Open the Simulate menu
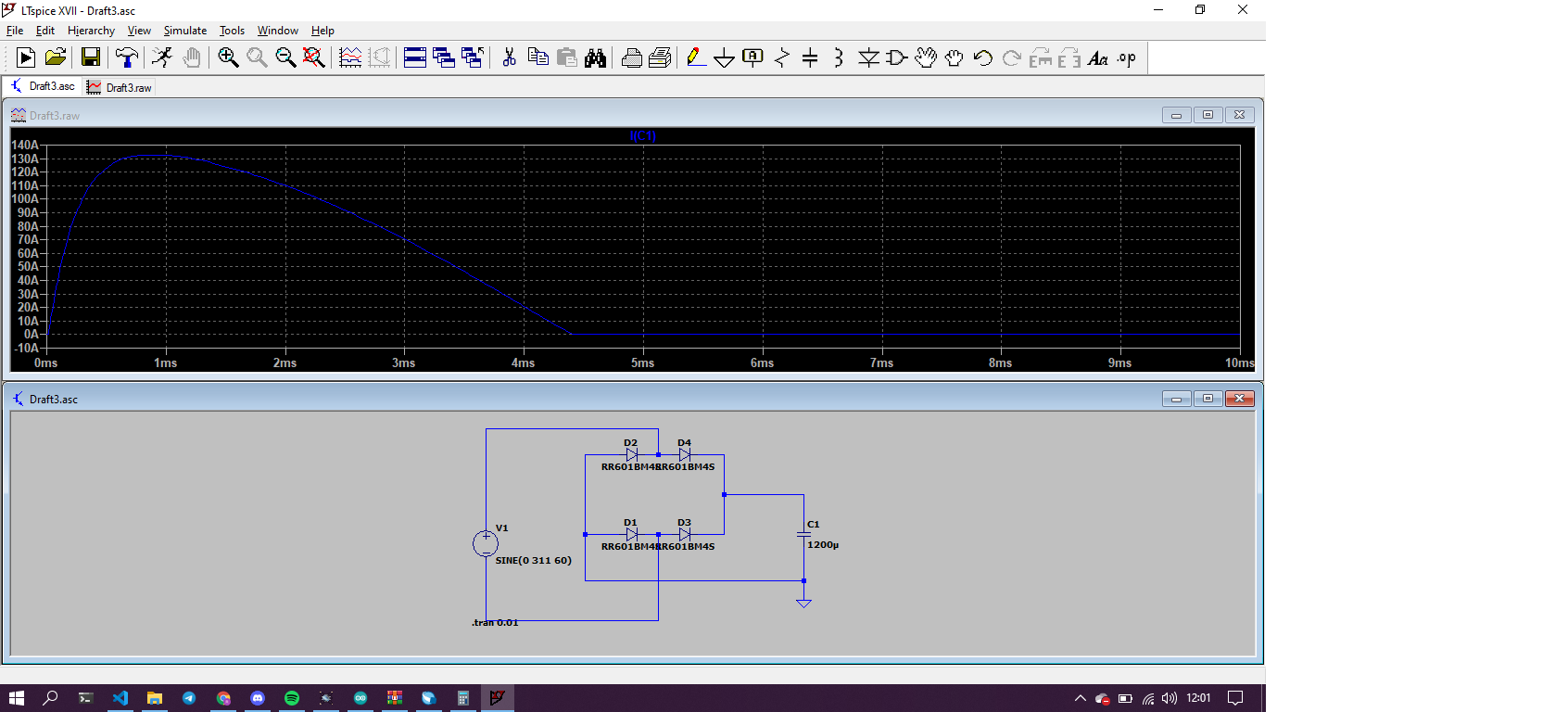Viewport: 1568px width, 712px height. (185, 31)
